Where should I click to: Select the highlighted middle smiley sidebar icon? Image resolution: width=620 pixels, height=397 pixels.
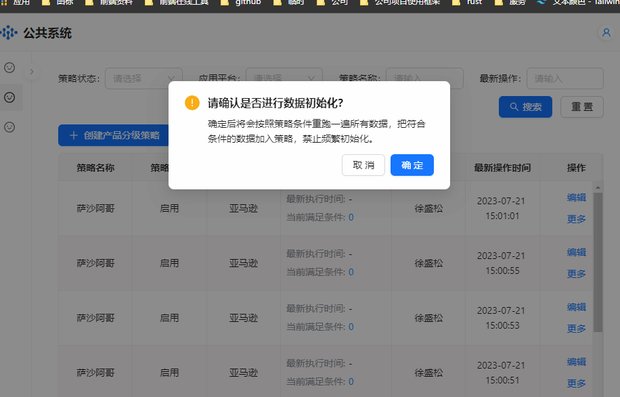9,97
